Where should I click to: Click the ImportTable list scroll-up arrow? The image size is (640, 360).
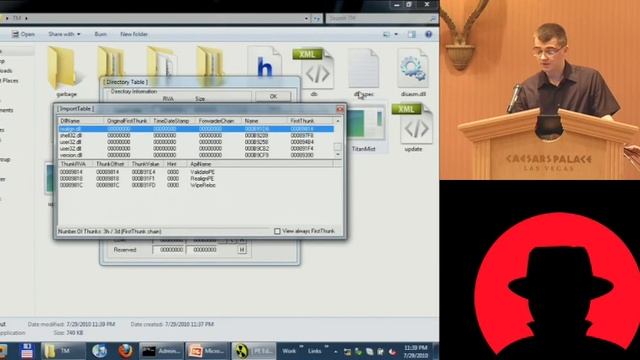click(338, 121)
